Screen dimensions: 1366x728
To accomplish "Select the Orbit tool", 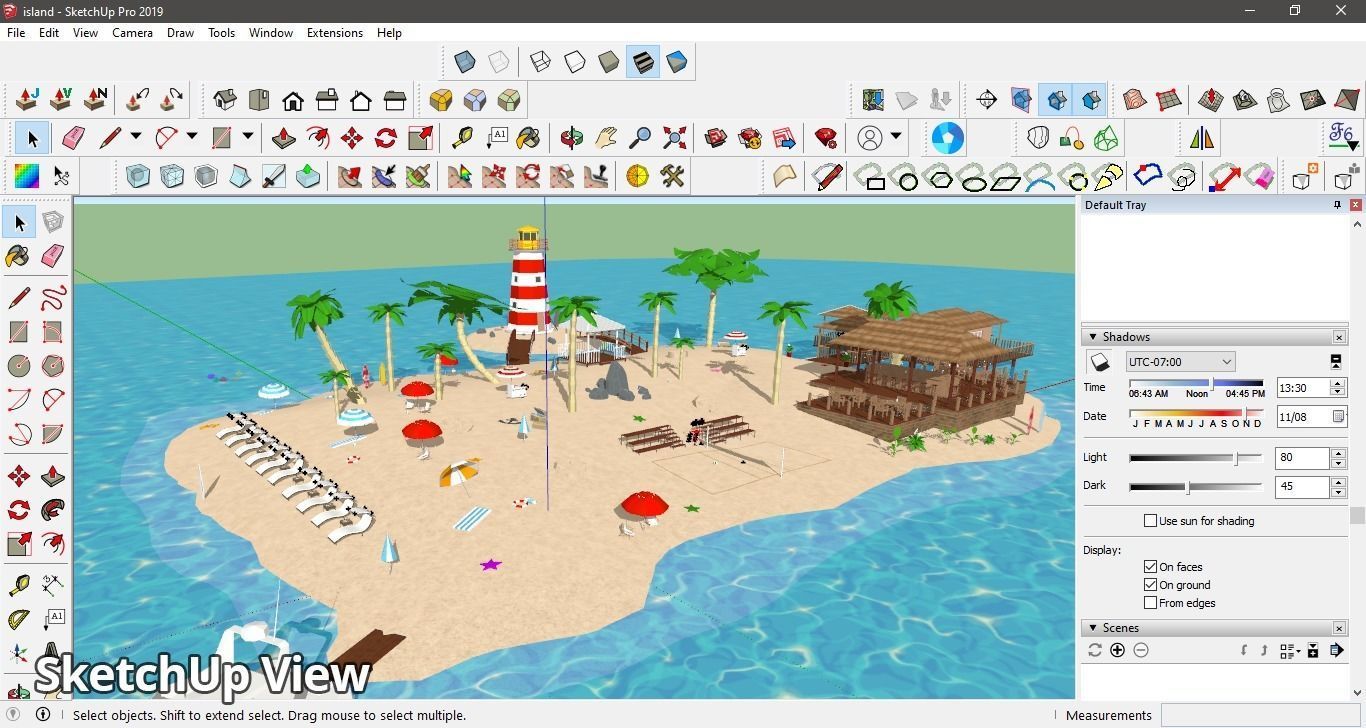I will [x=572, y=137].
